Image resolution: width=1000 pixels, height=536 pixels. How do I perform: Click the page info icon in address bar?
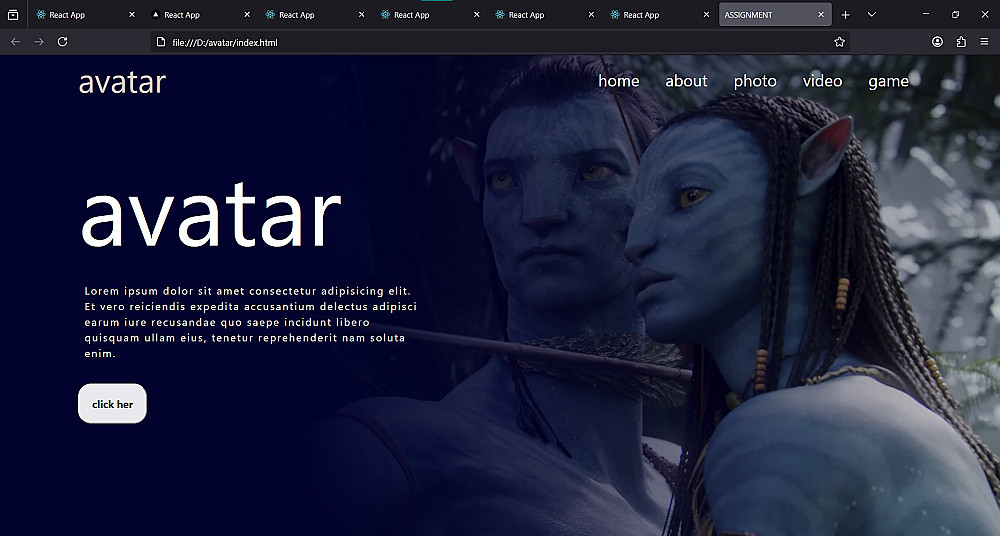point(161,42)
